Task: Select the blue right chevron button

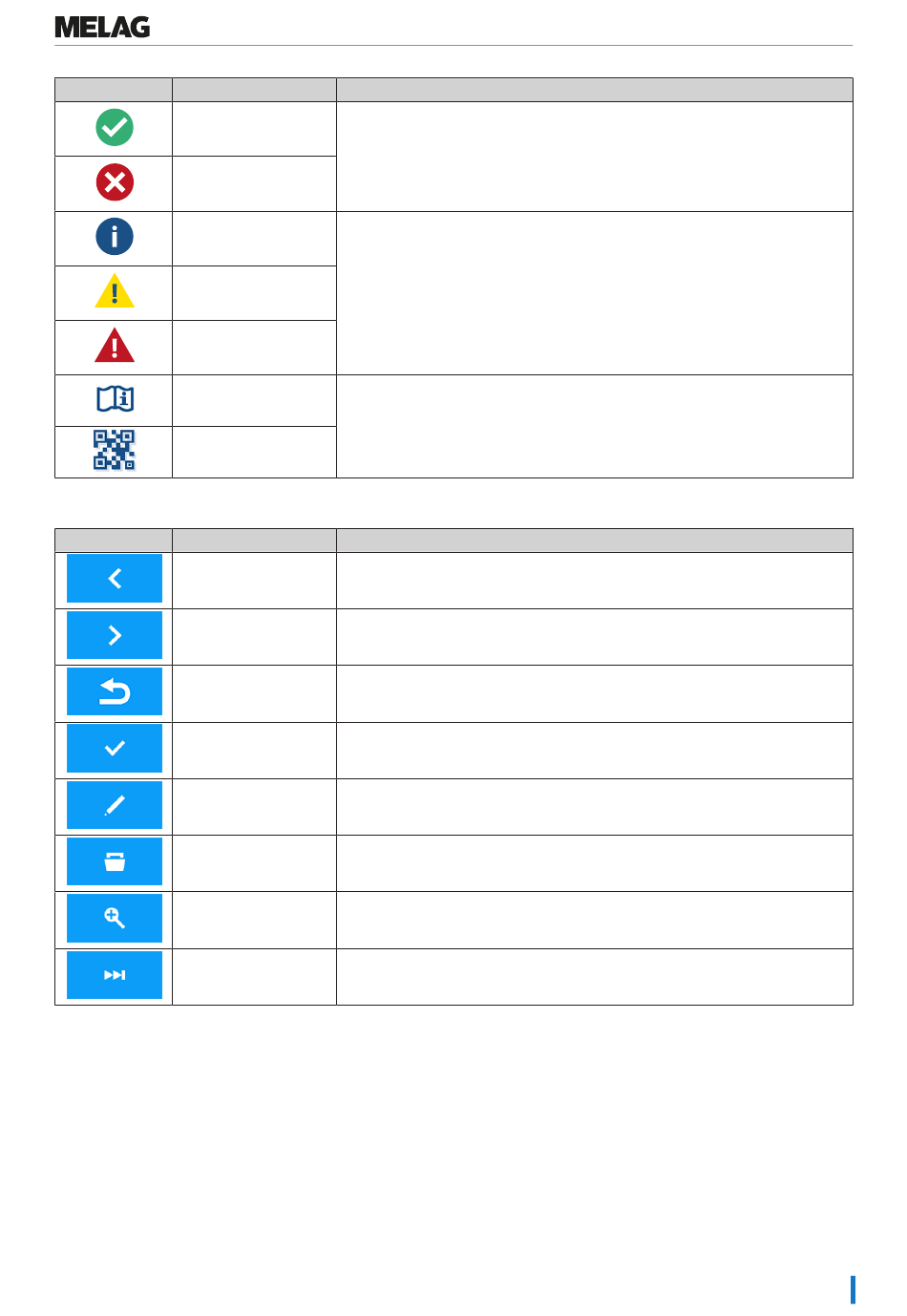Action: click(x=115, y=635)
